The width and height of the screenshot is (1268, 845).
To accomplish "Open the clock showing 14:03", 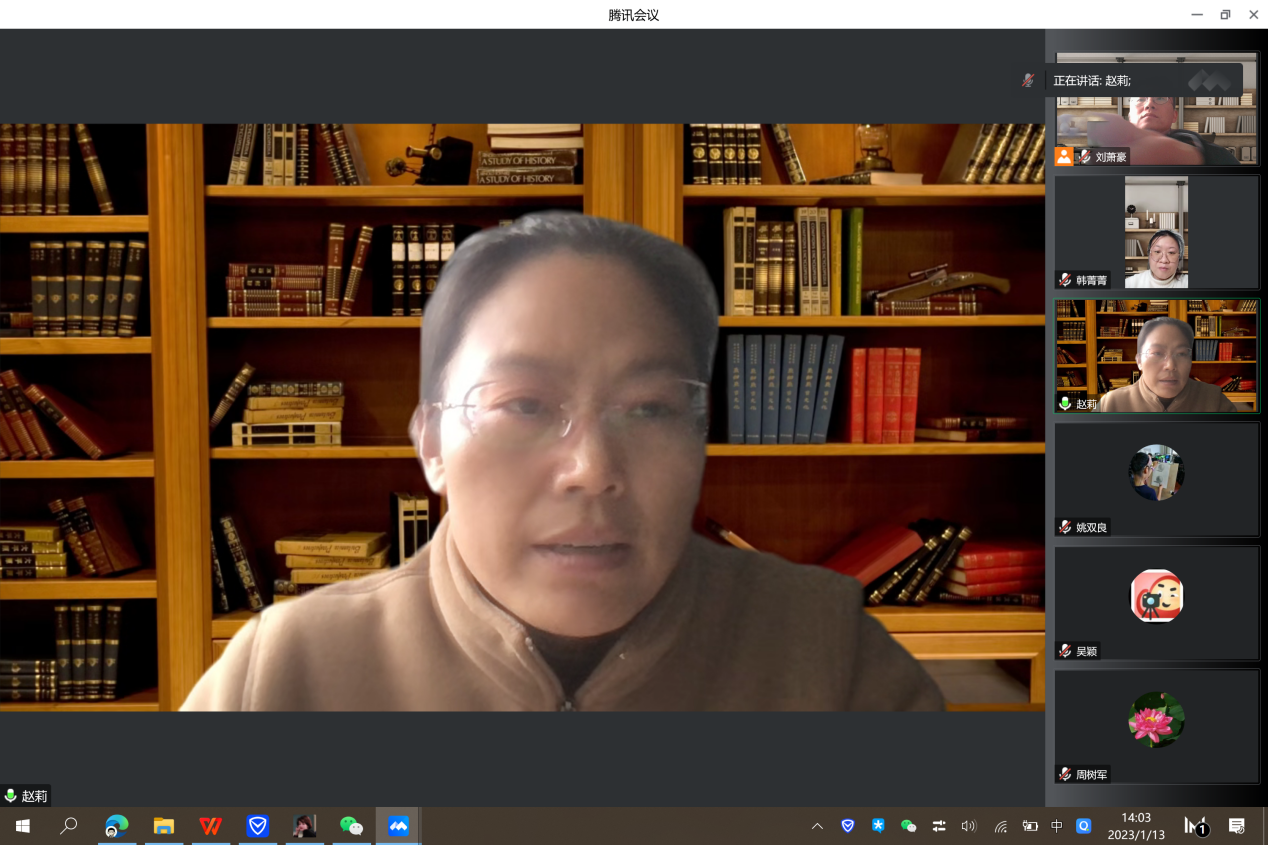I will [x=1135, y=826].
